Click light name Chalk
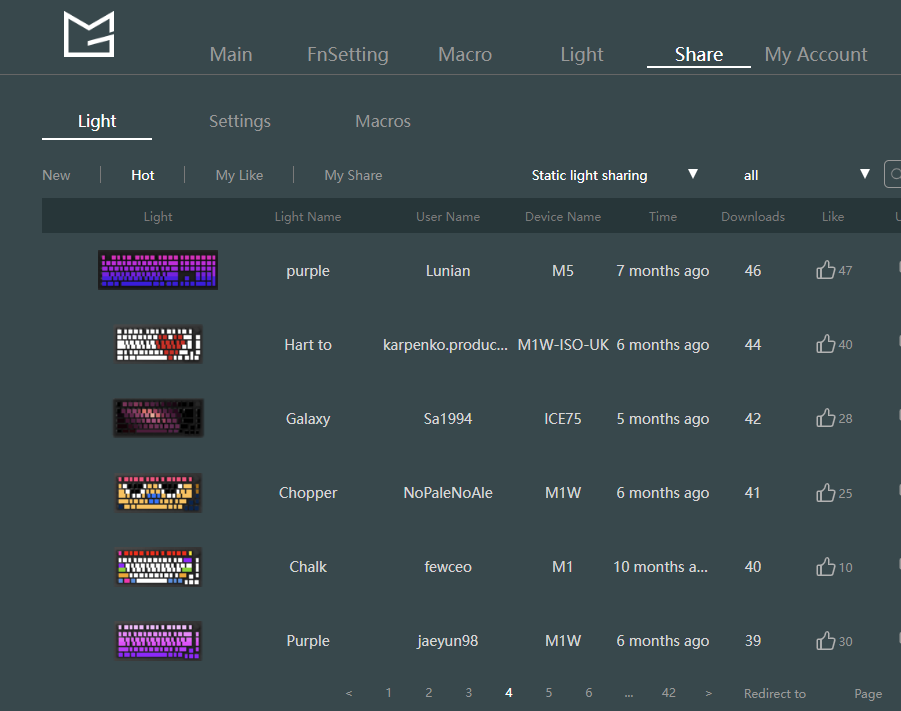 coord(308,567)
